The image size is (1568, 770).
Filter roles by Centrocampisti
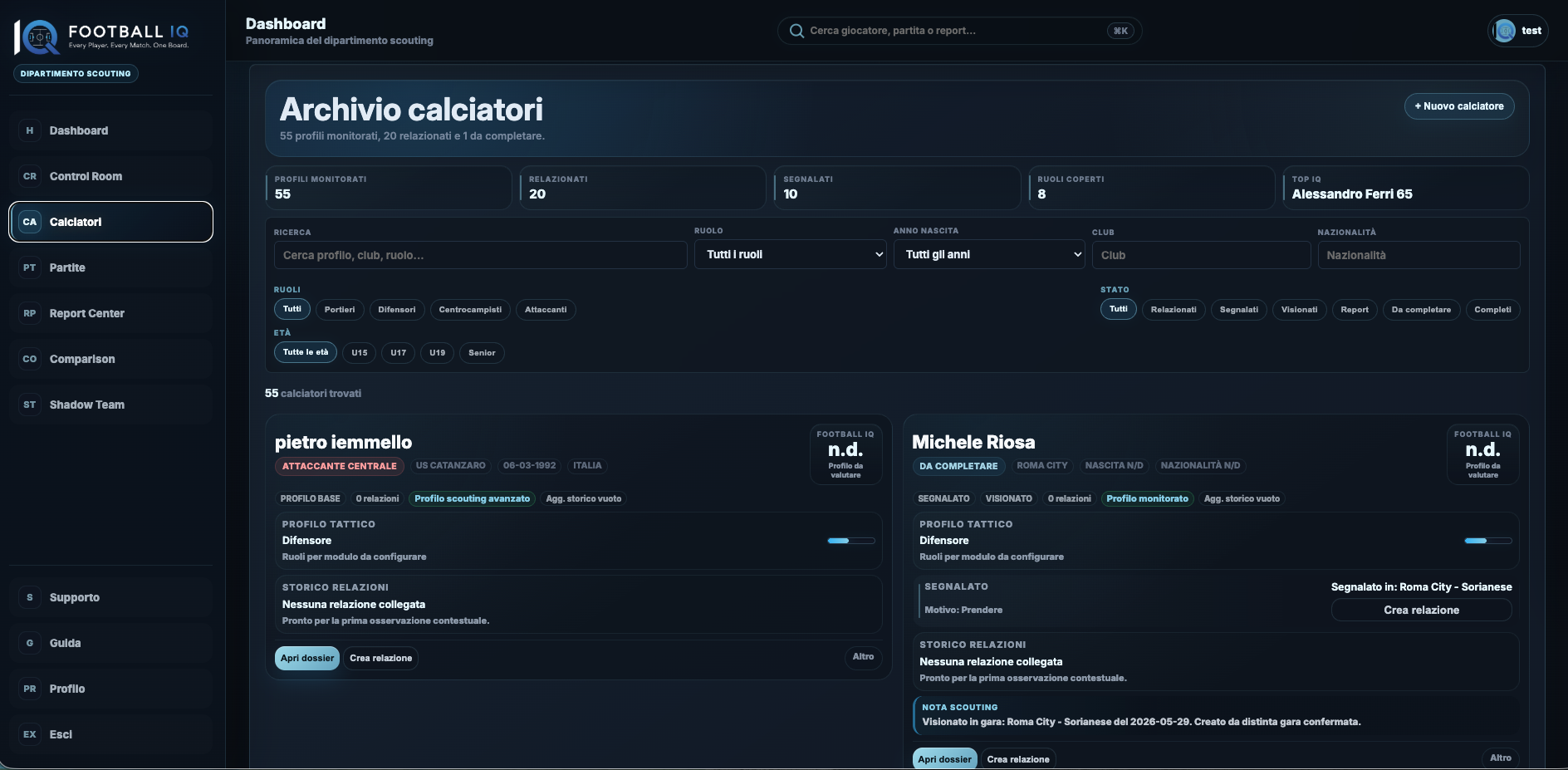(470, 310)
